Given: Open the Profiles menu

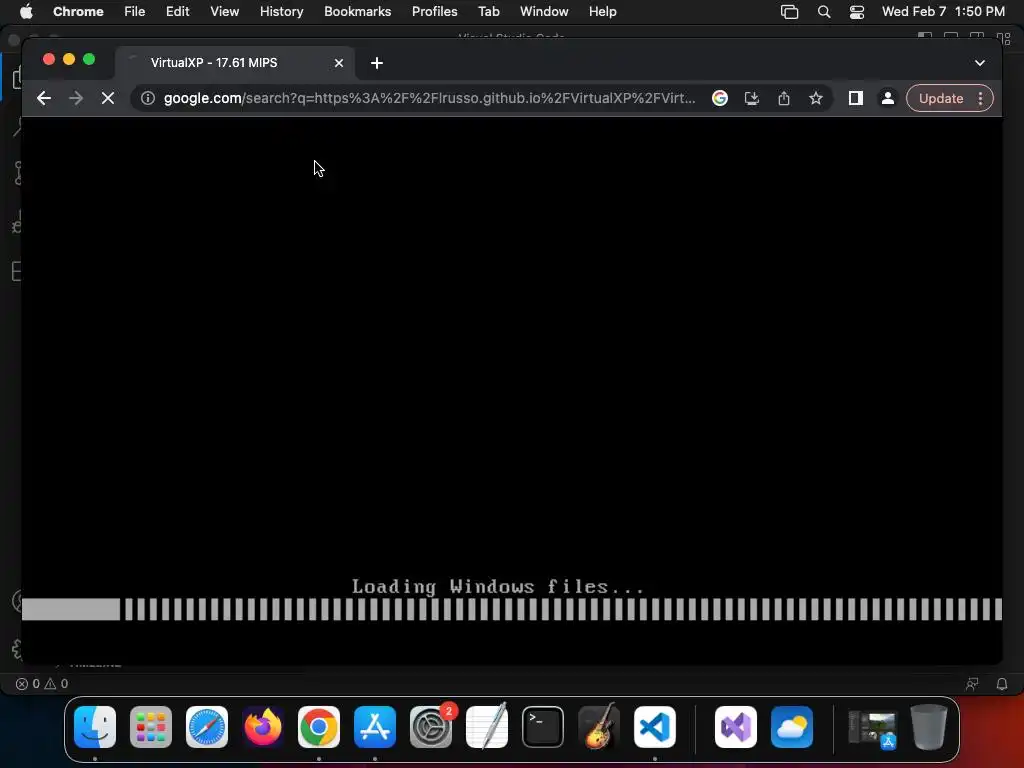Looking at the screenshot, I should coord(434,11).
